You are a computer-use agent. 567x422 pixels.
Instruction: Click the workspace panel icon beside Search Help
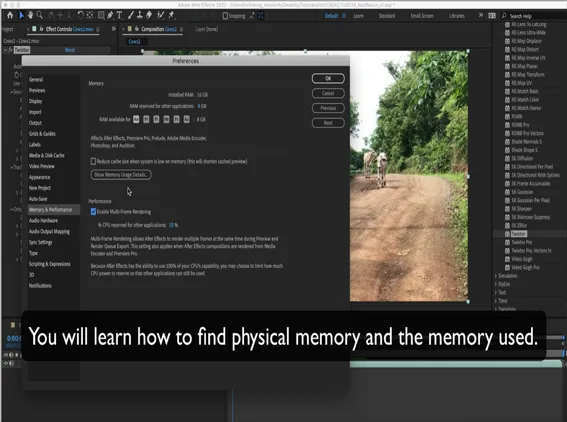coord(492,16)
